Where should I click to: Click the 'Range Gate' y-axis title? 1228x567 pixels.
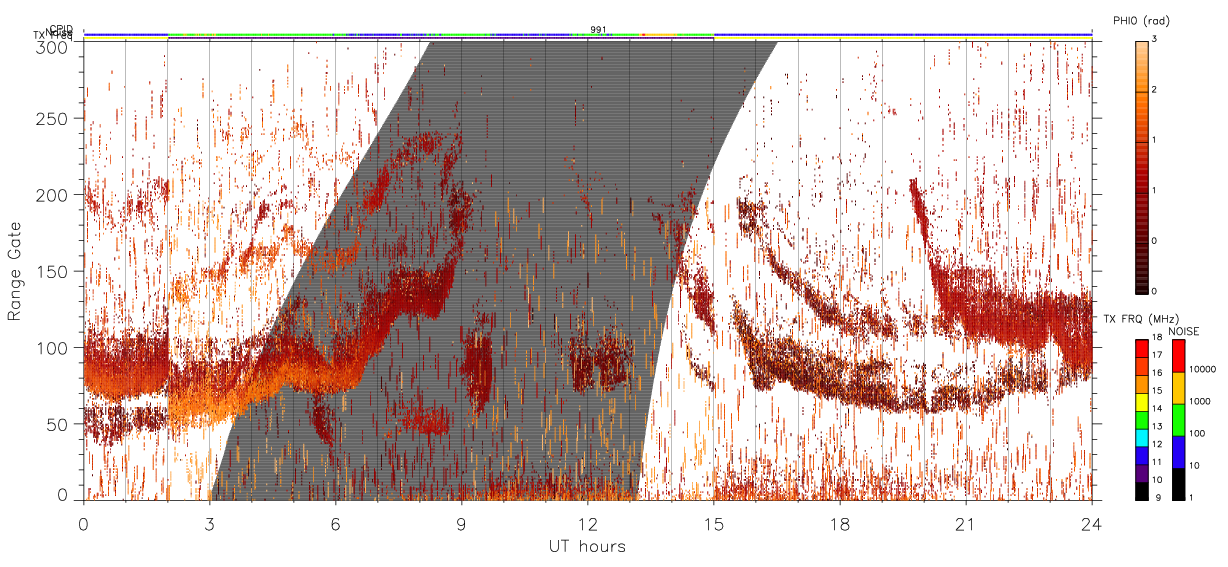pyautogui.click(x=15, y=272)
